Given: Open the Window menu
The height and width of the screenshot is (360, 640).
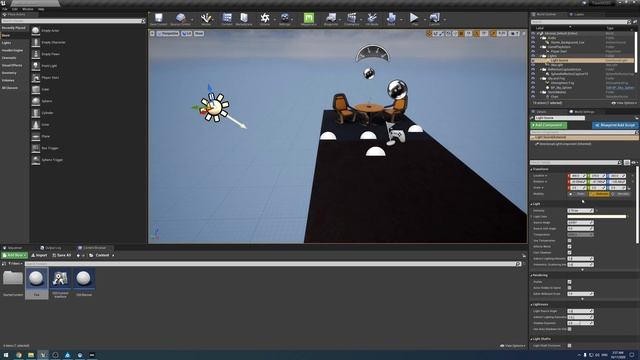Looking at the screenshot, I should (x=28, y=9).
